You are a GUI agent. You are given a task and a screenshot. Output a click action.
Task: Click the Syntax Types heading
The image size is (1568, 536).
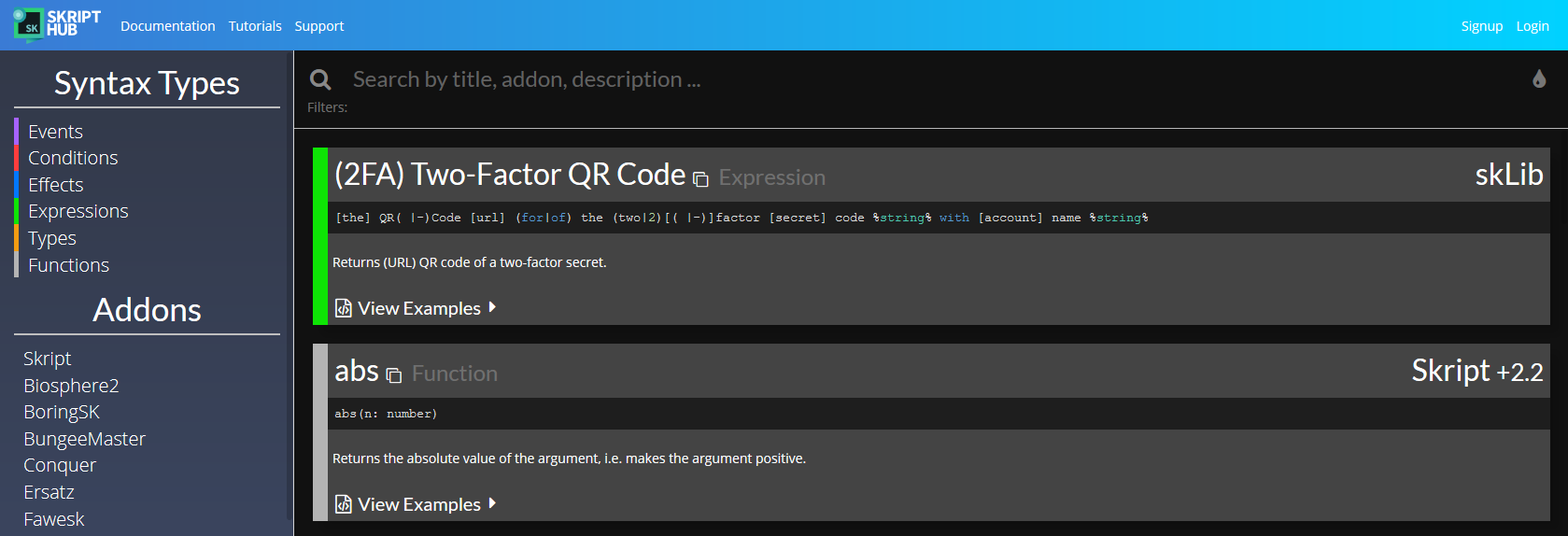pyautogui.click(x=147, y=83)
